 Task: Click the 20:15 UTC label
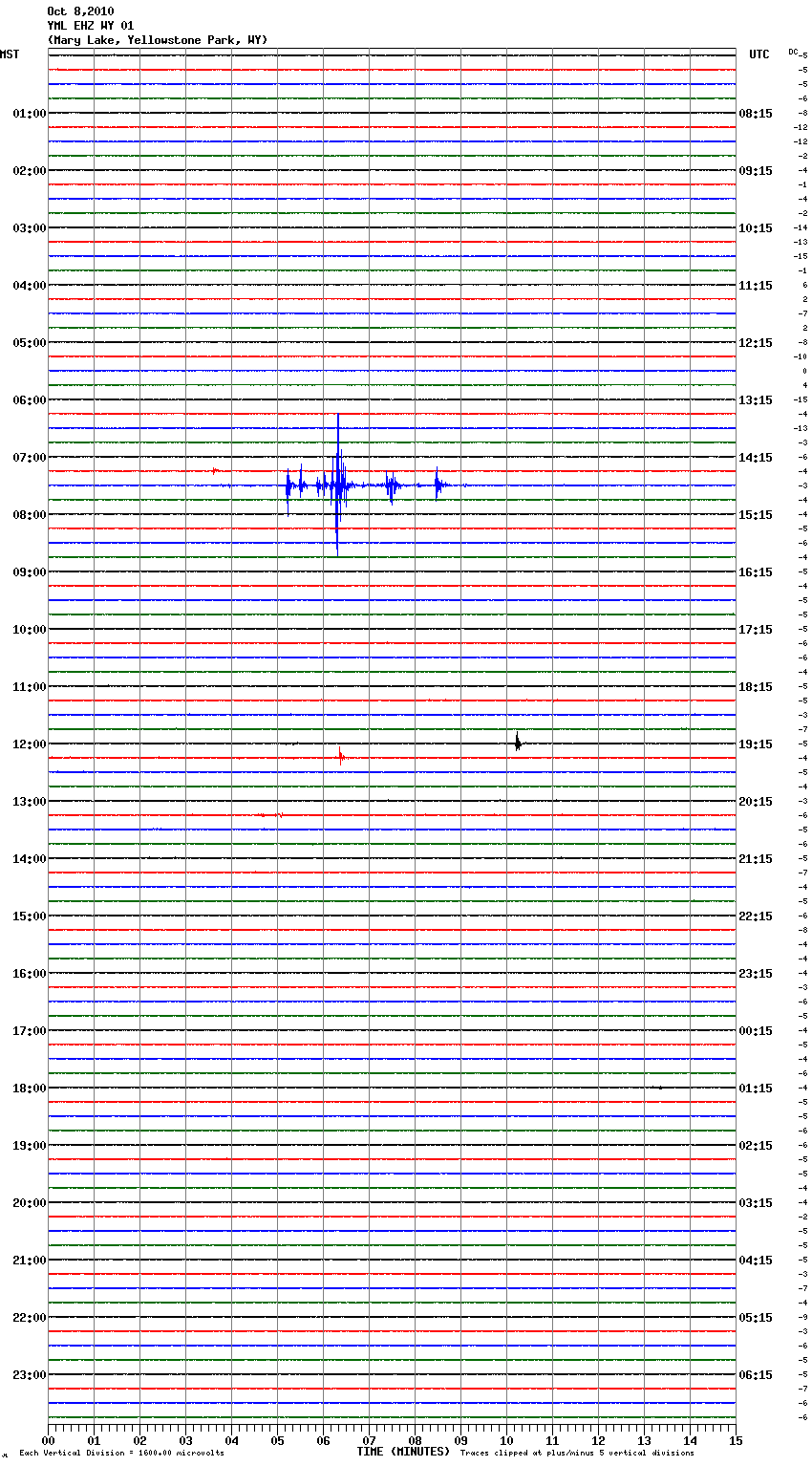pyautogui.click(x=756, y=802)
